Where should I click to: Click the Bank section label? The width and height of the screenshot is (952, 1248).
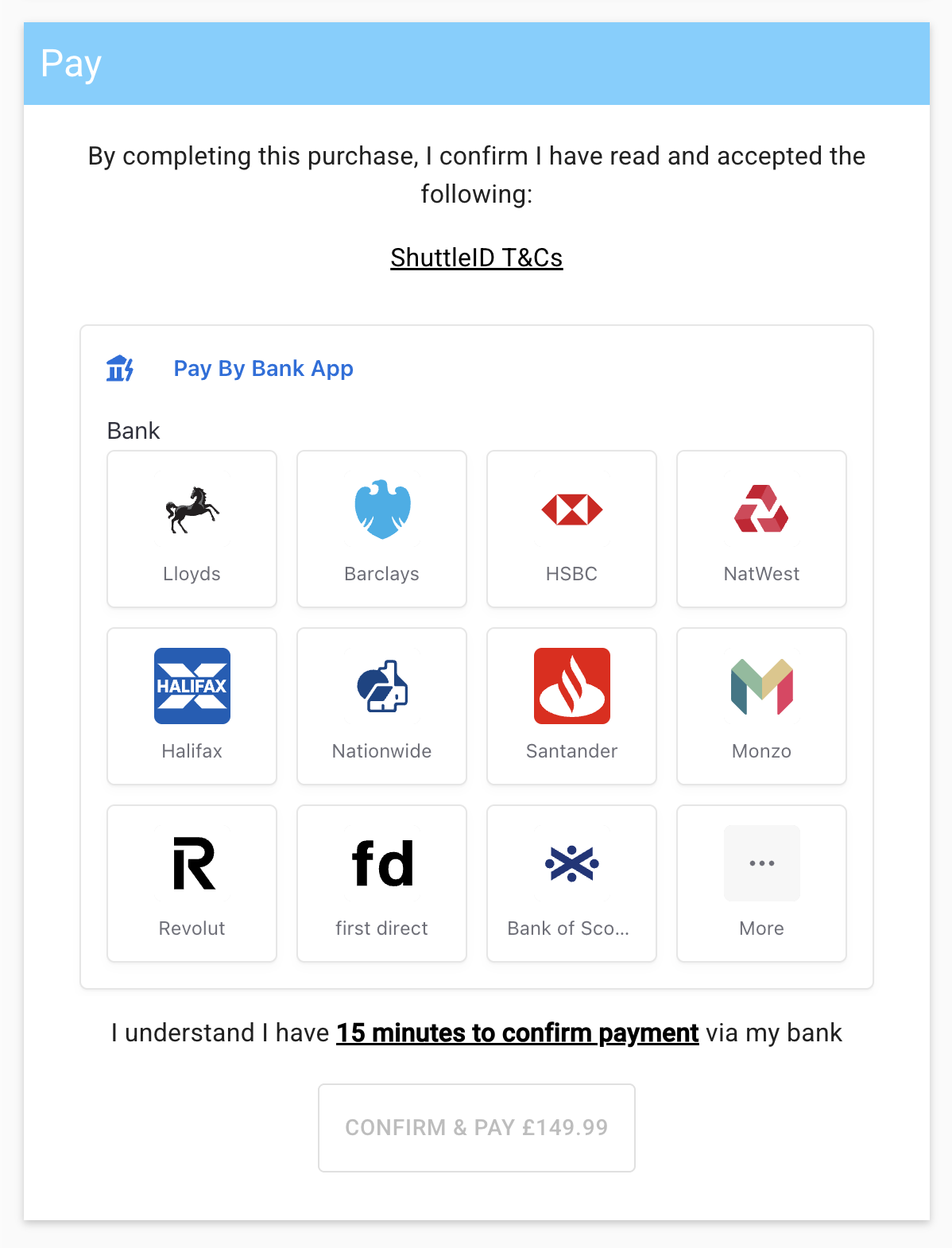coord(133,431)
